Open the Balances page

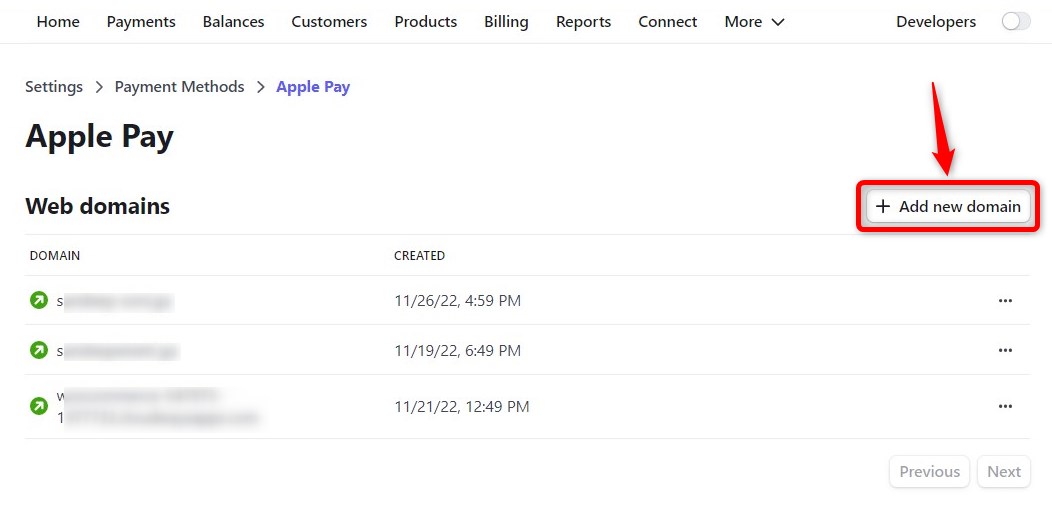click(233, 21)
